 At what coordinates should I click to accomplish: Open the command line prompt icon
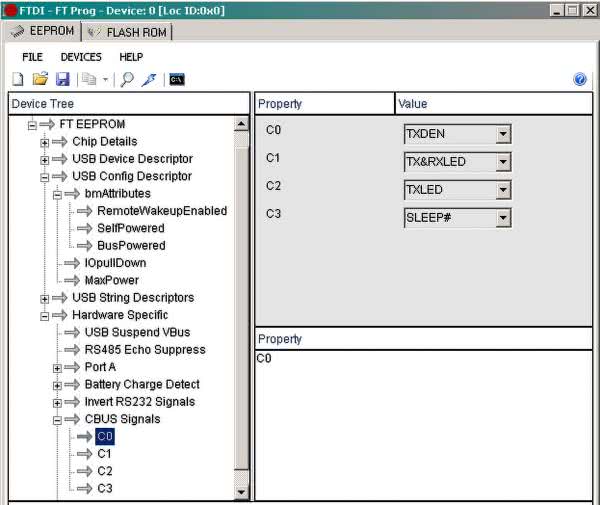pos(176,80)
